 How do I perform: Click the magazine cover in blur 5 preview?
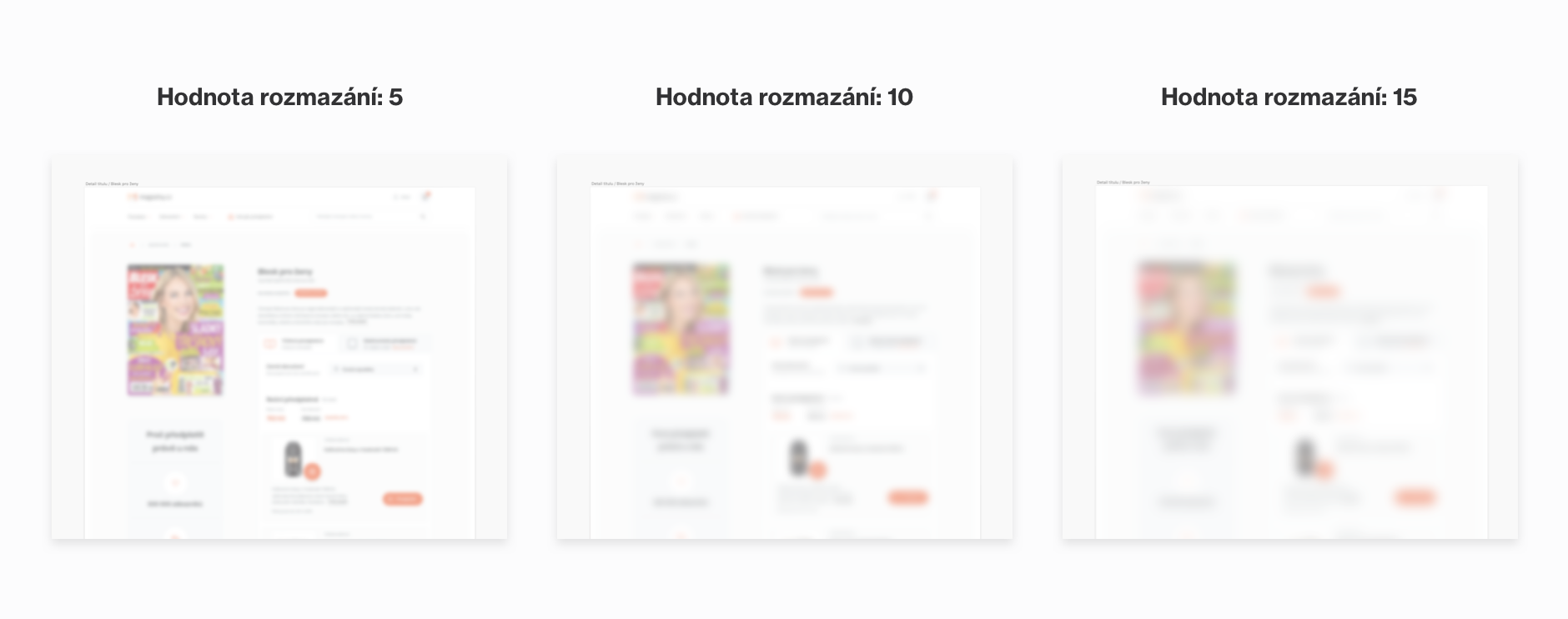click(175, 330)
